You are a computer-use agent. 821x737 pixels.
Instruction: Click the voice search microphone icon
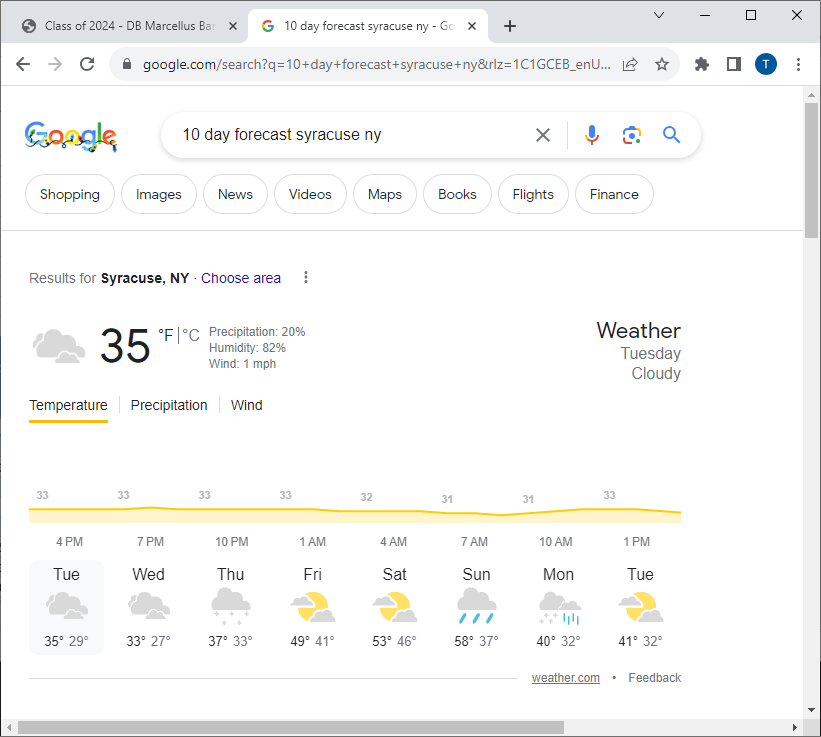592,134
